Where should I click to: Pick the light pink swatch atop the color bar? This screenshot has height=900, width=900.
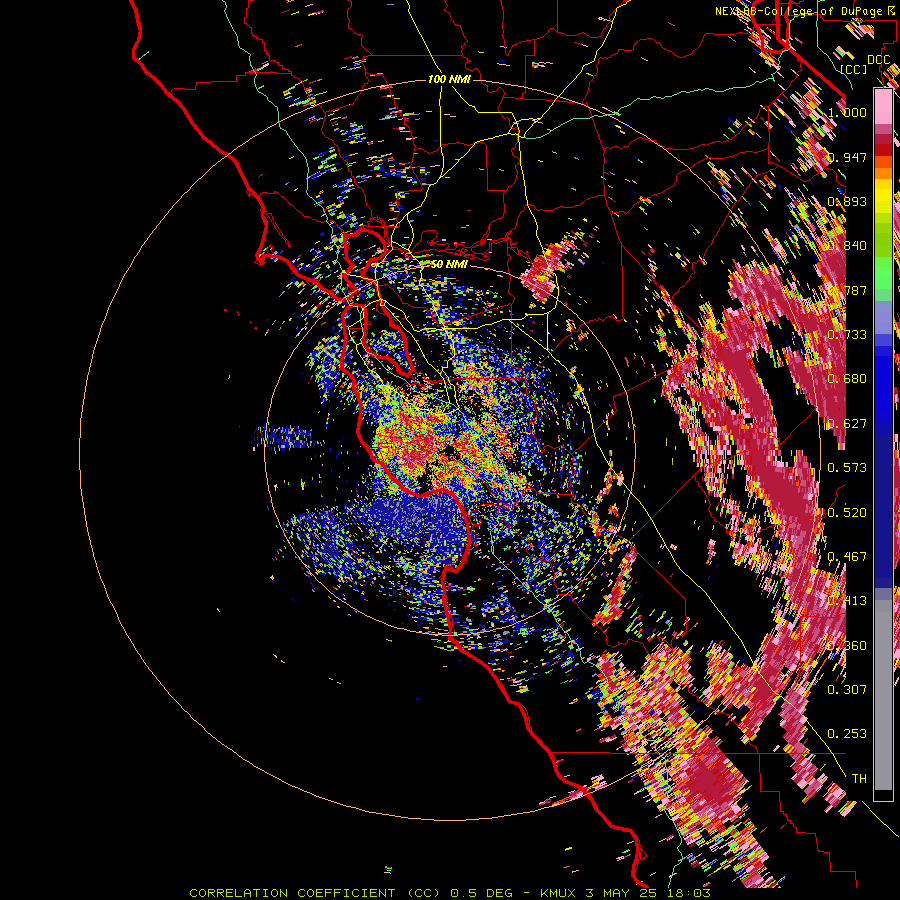pos(883,106)
